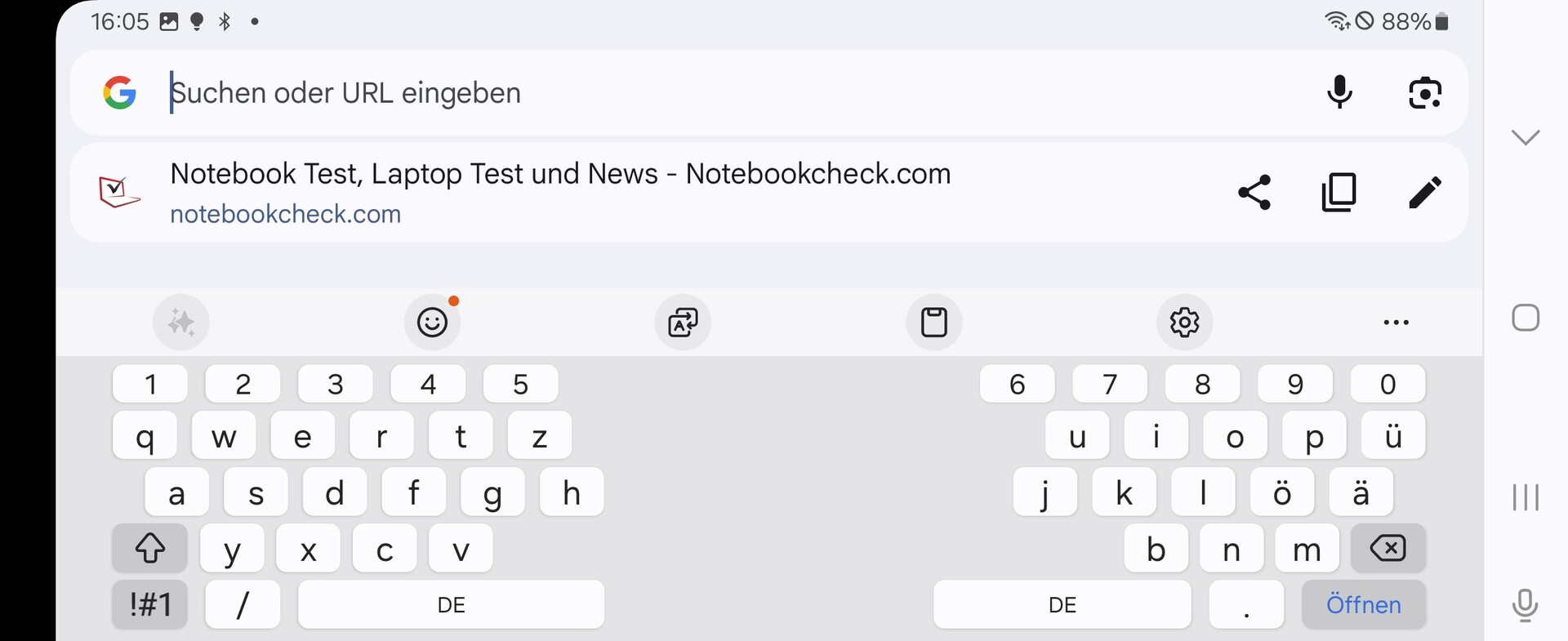Open Google Lens camera search
Image resolution: width=1568 pixels, height=641 pixels.
[1425, 92]
